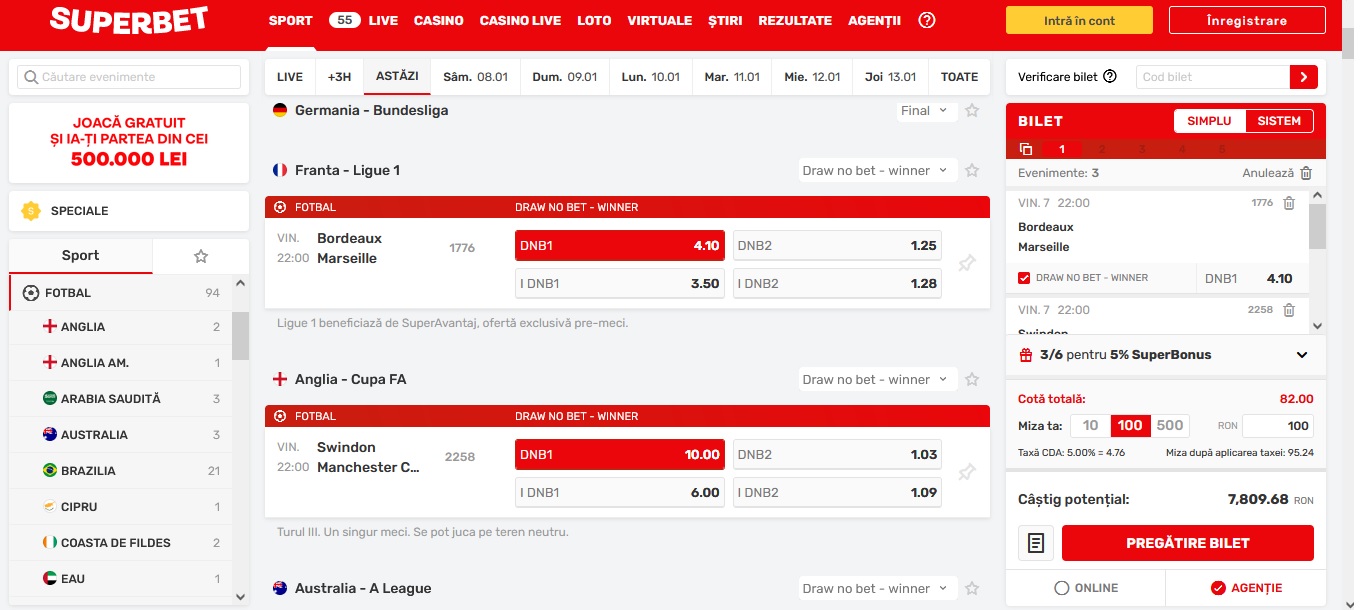1360x610 pixels.
Task: Expand Coasta de Fildes in sidebar
Action: tap(120, 543)
